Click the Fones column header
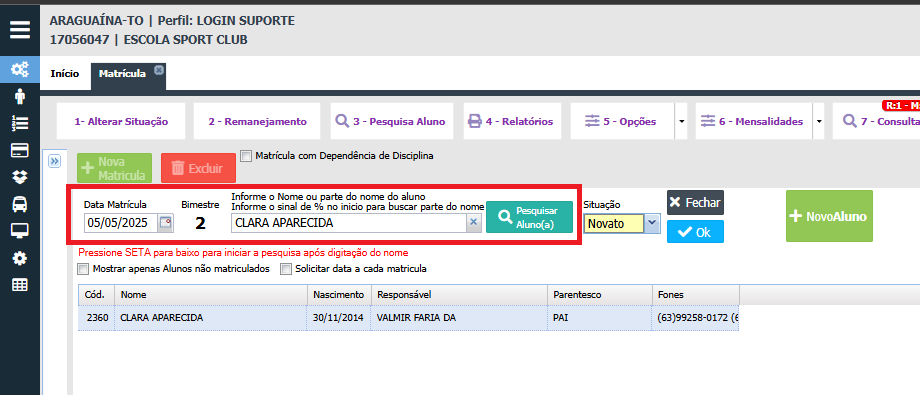This screenshot has height=395, width=920. 695,295
